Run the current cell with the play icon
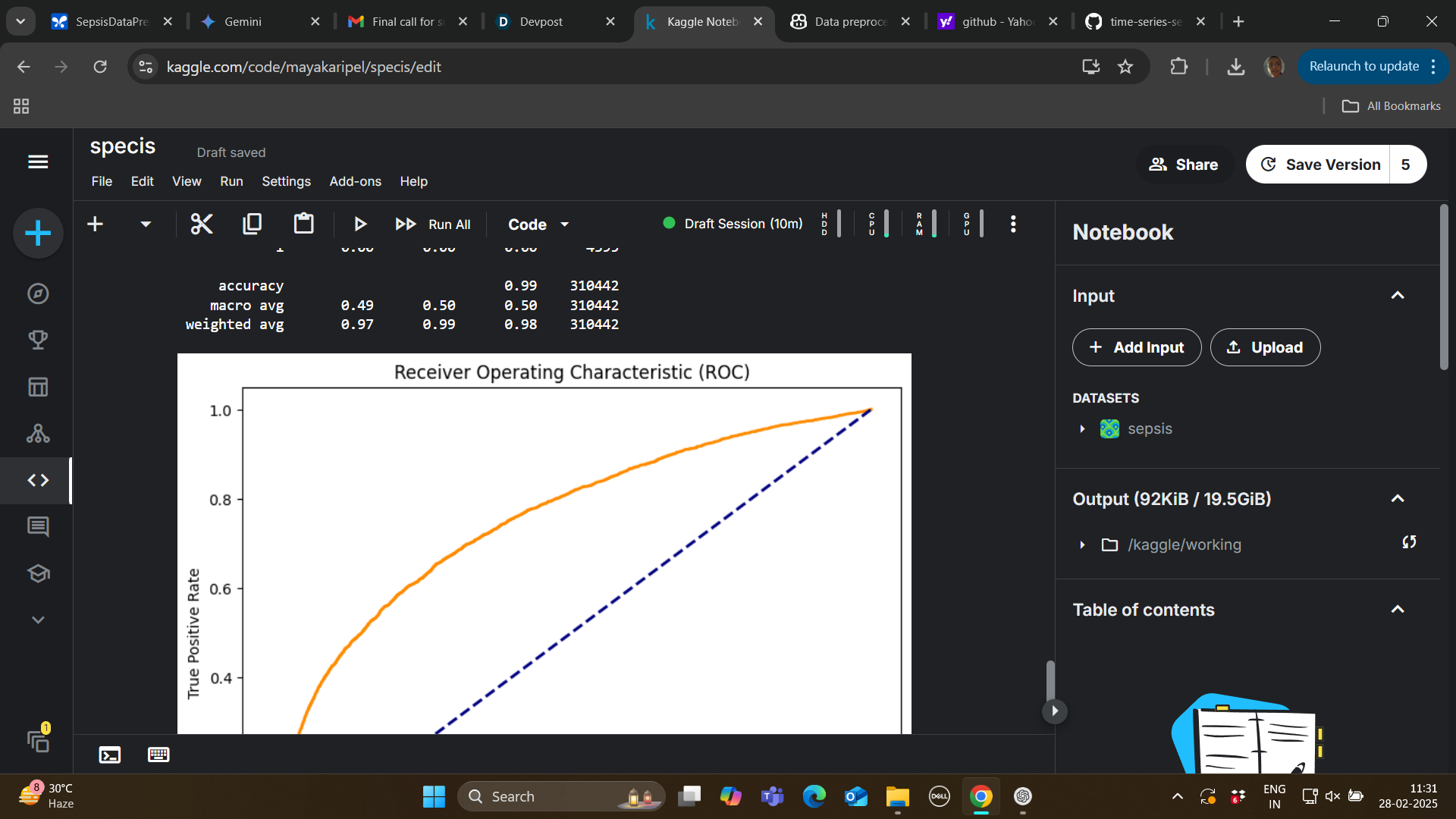 pyautogui.click(x=360, y=224)
